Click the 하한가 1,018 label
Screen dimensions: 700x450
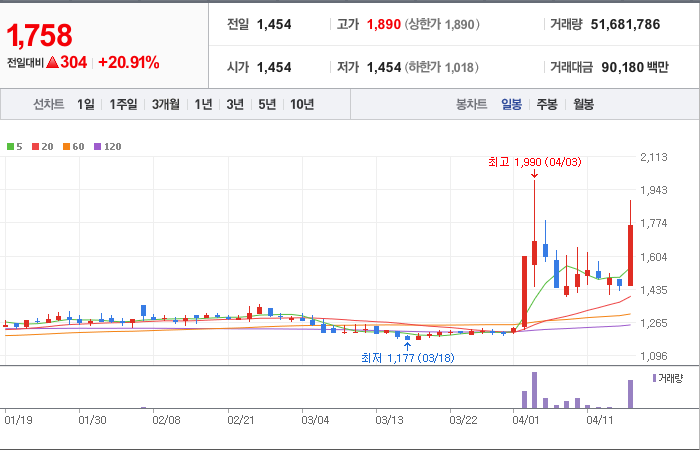coord(442,67)
